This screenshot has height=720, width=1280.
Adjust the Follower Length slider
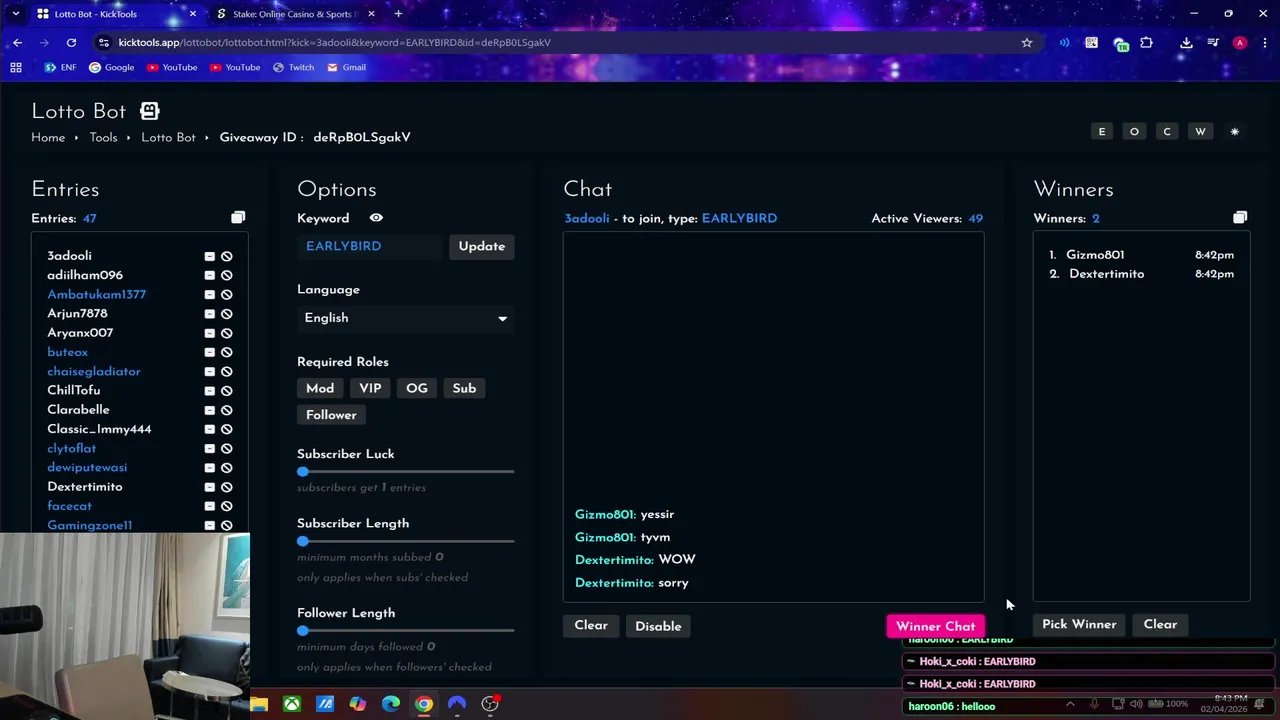click(x=406, y=631)
